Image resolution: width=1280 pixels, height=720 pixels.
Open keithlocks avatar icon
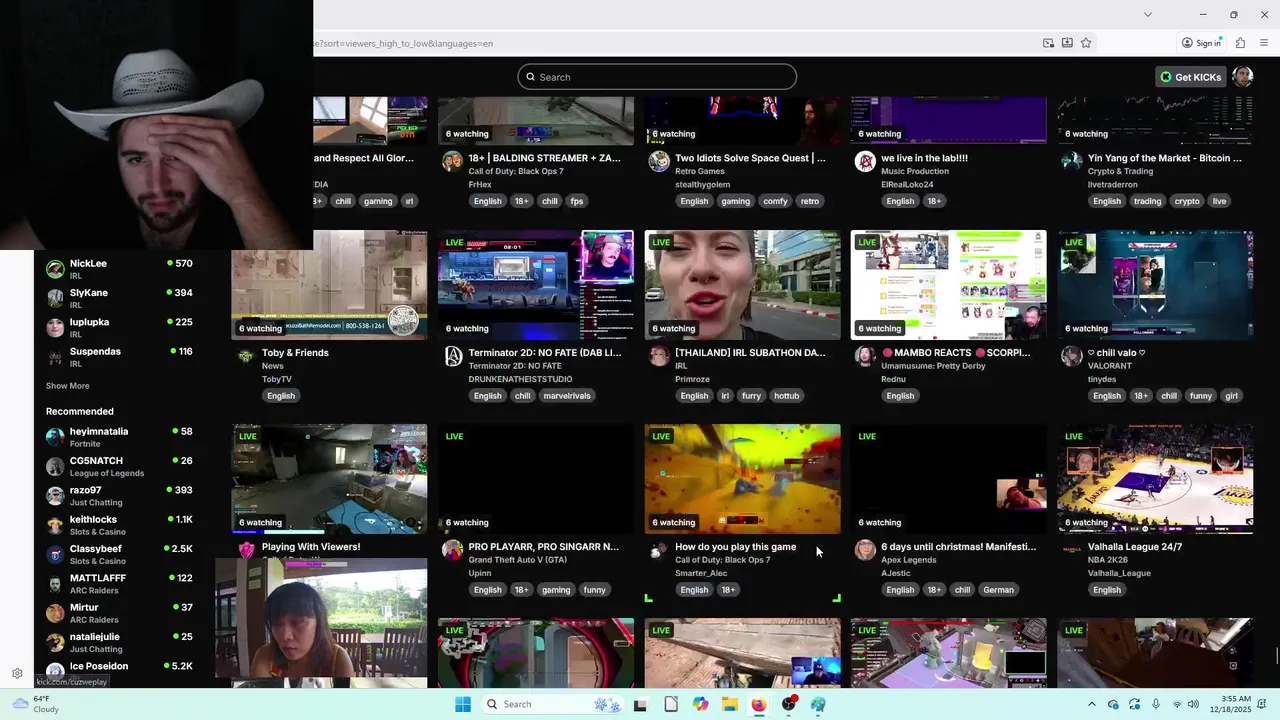pos(56,525)
